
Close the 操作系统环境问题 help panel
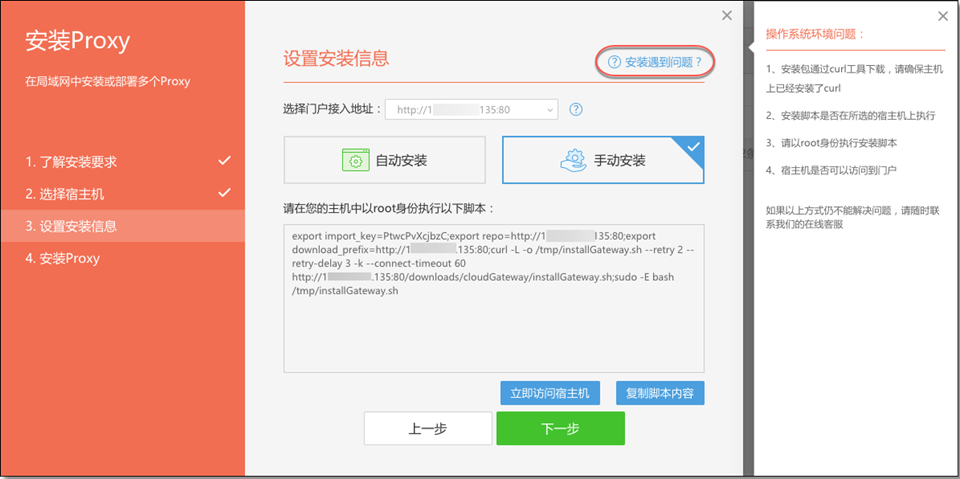point(943,17)
